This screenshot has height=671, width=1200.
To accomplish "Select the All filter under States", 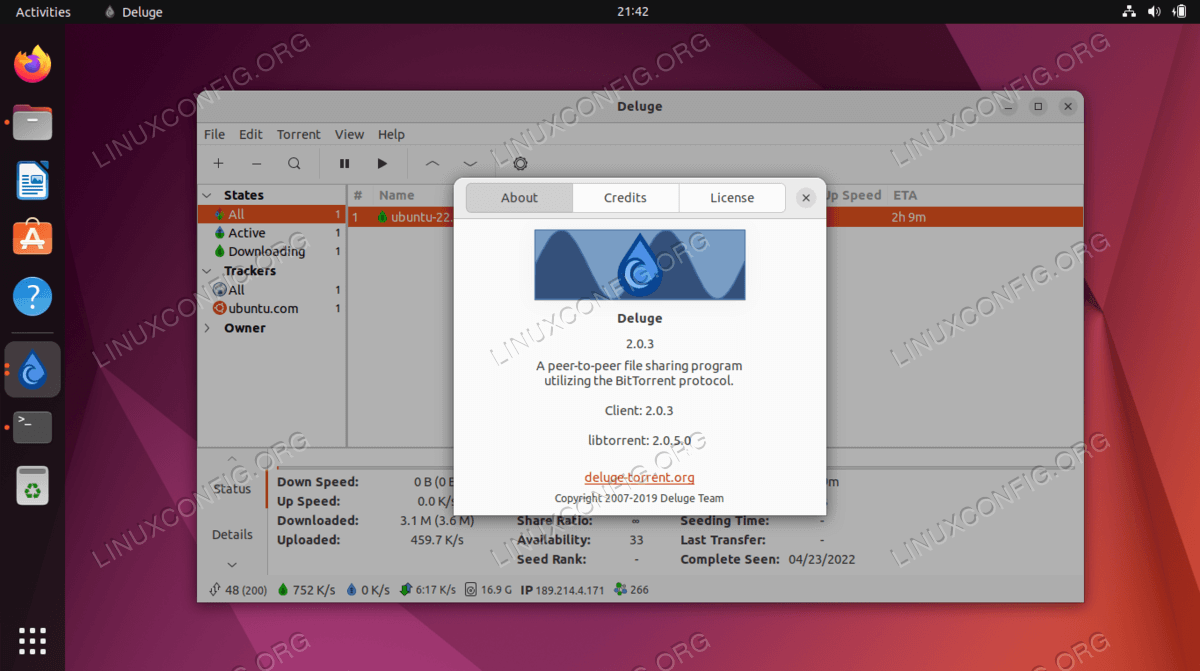I will coord(271,214).
